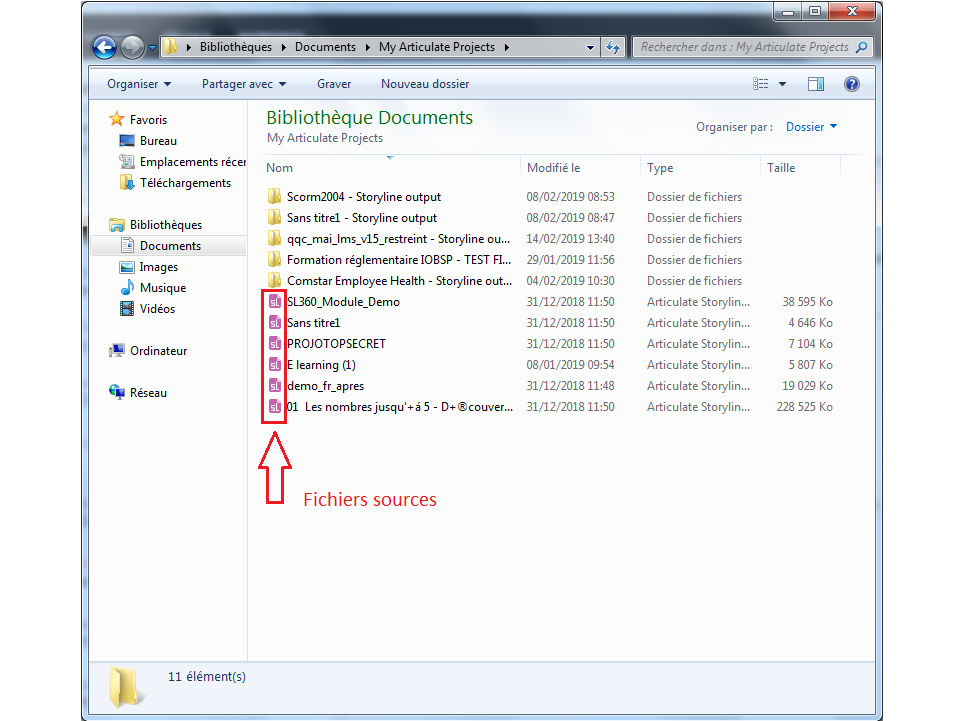Click the Forward navigation arrow
This screenshot has height=721, width=960.
click(132, 47)
